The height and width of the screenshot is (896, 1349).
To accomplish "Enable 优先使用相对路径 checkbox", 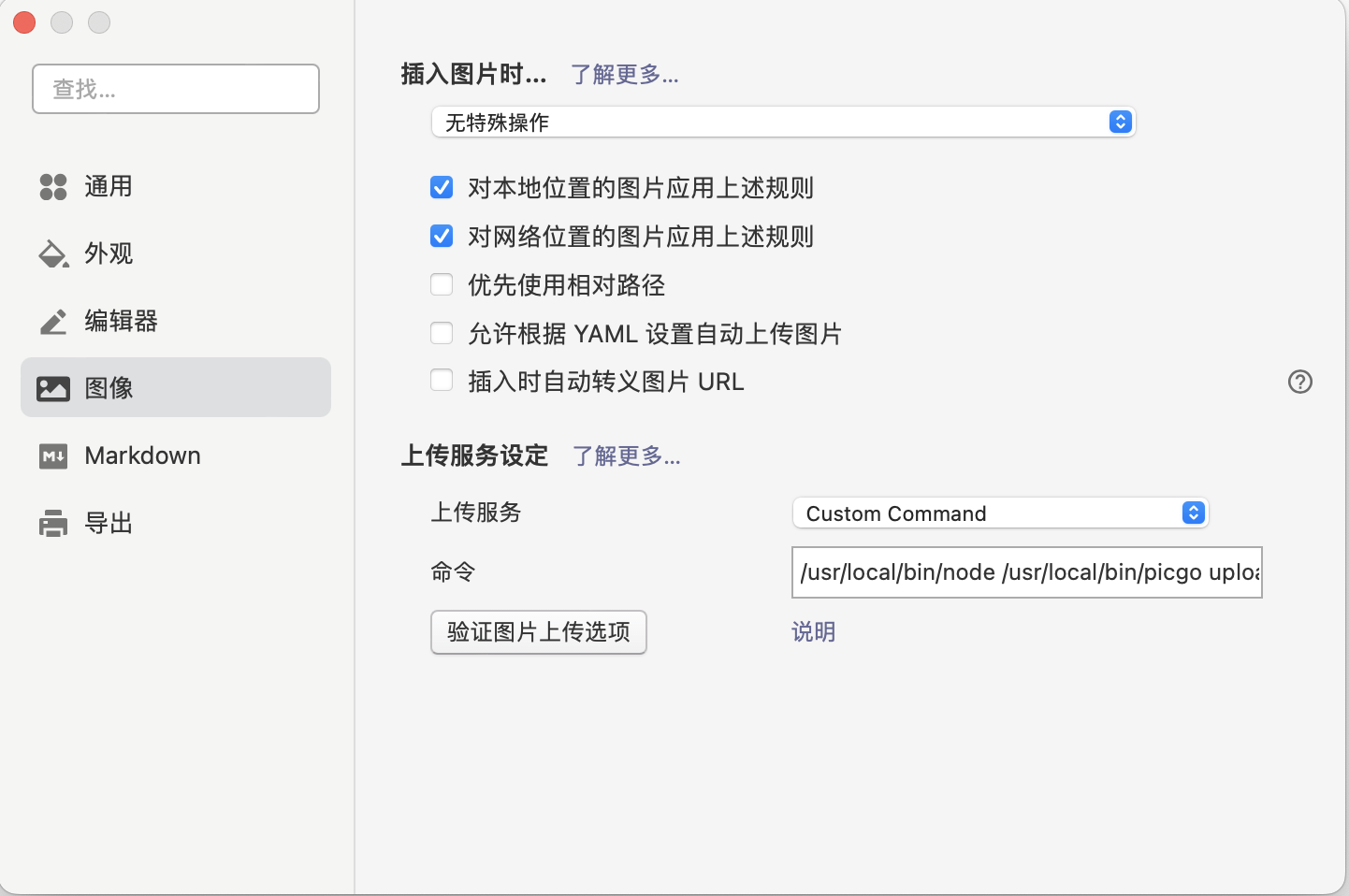I will pyautogui.click(x=442, y=285).
